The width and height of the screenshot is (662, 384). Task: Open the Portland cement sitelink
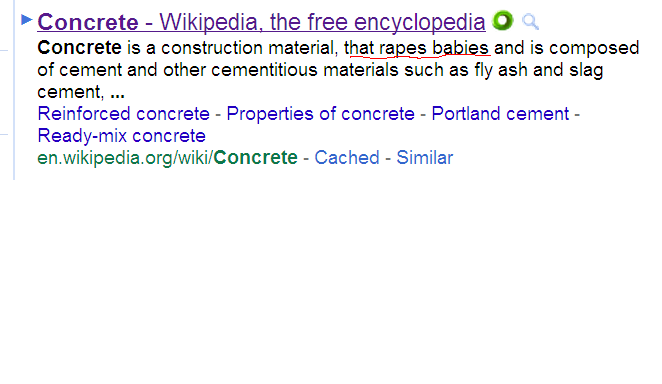500,114
